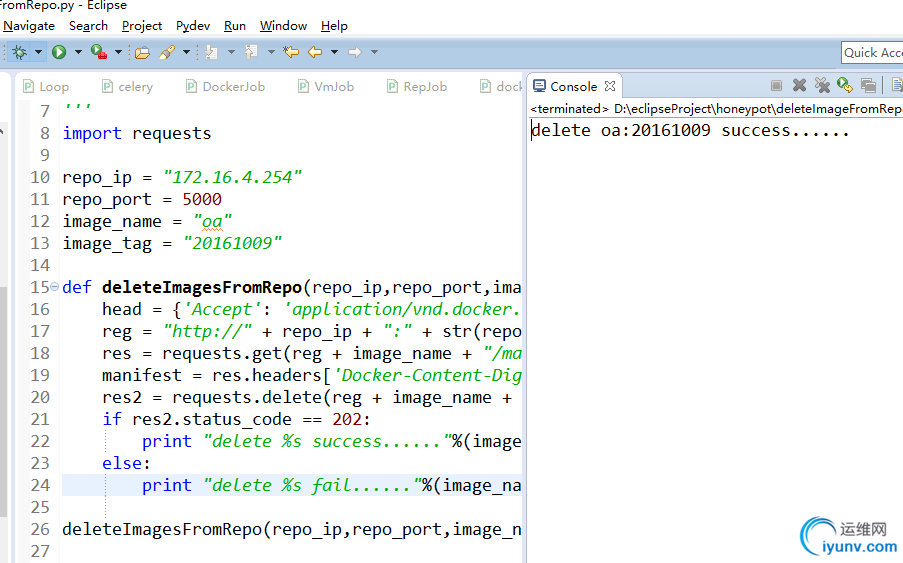The height and width of the screenshot is (563, 903).
Task: Open the Debug configurations dropdown arrow
Action: (38, 52)
